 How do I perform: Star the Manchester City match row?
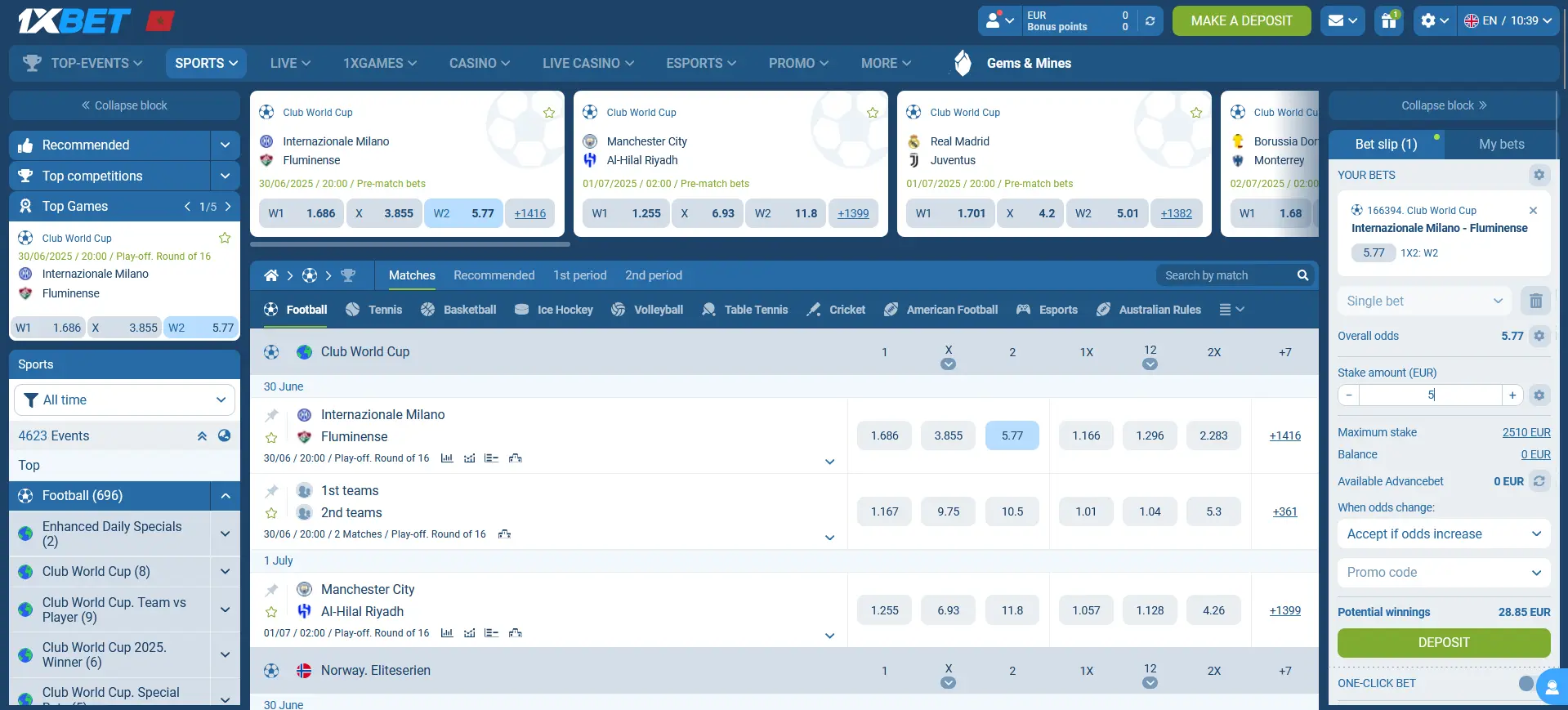coord(272,612)
